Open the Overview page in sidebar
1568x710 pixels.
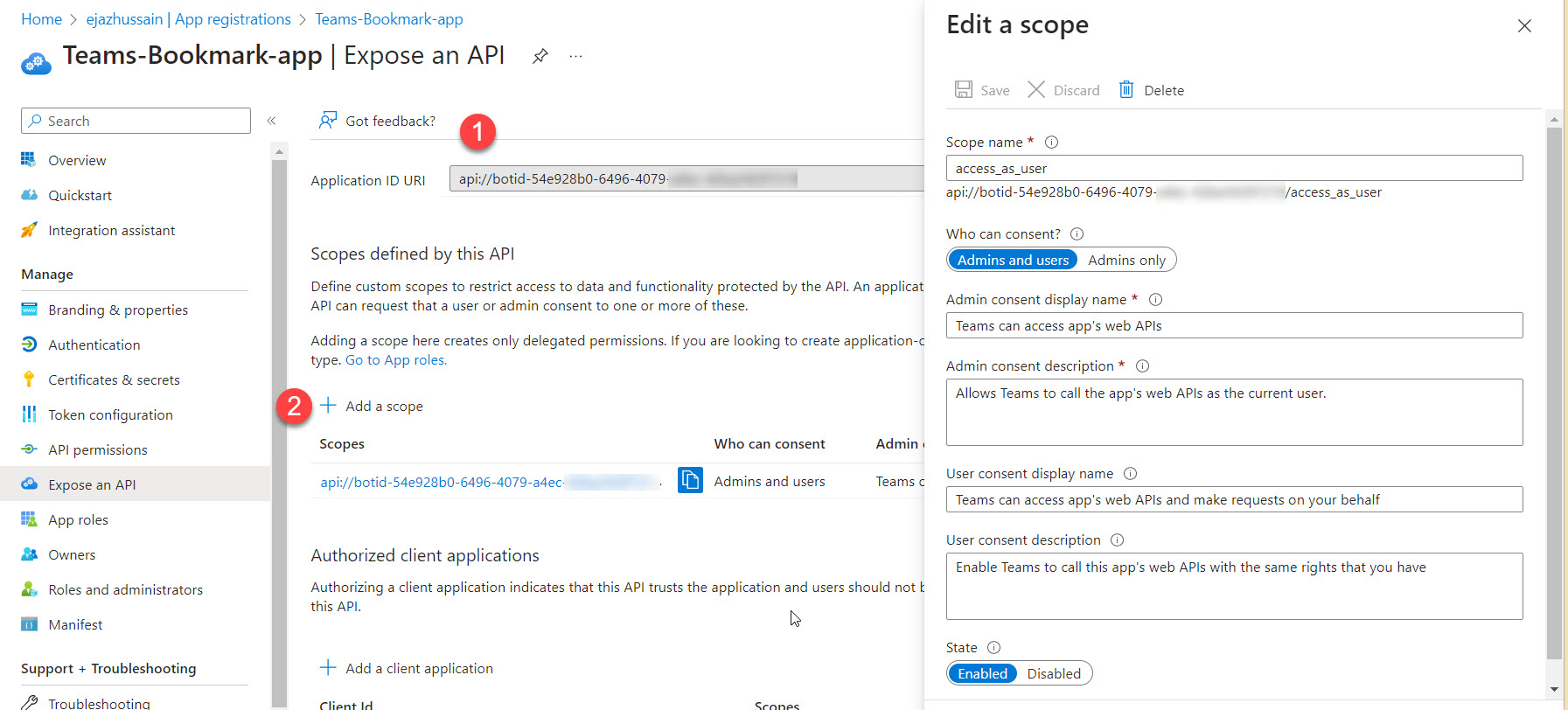[x=77, y=160]
